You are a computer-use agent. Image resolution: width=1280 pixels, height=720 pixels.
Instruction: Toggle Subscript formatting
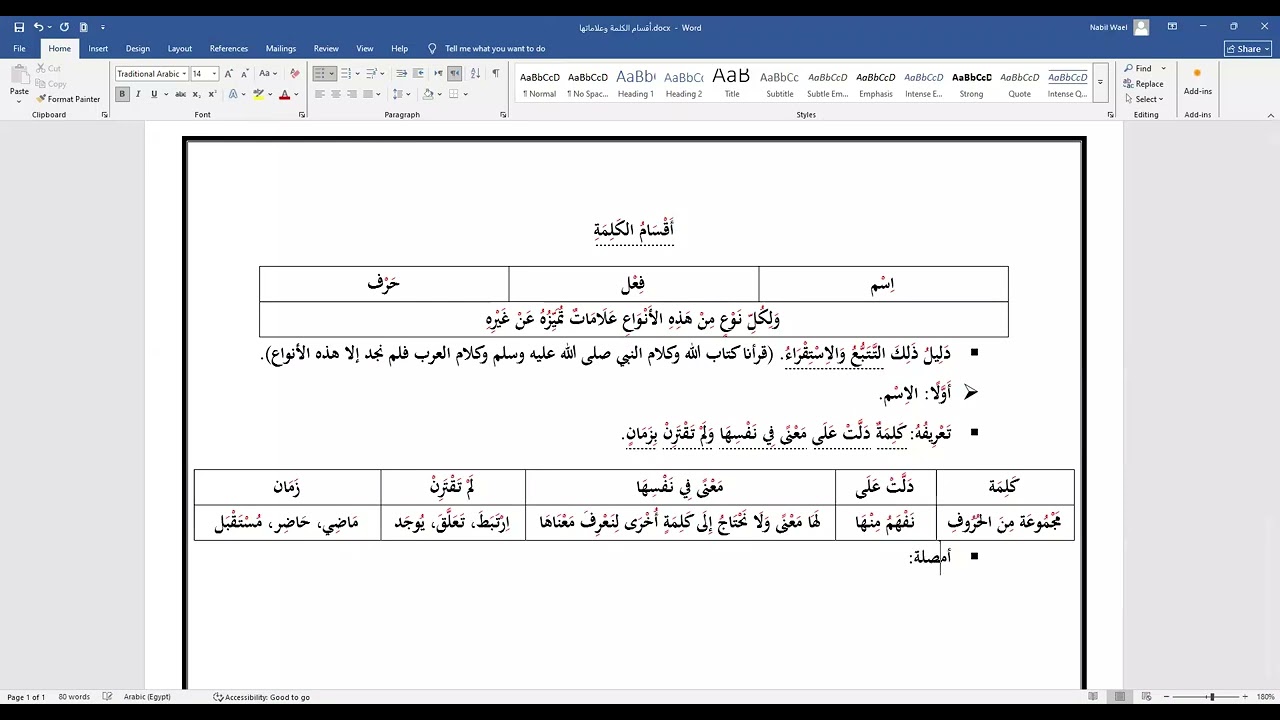pos(197,94)
